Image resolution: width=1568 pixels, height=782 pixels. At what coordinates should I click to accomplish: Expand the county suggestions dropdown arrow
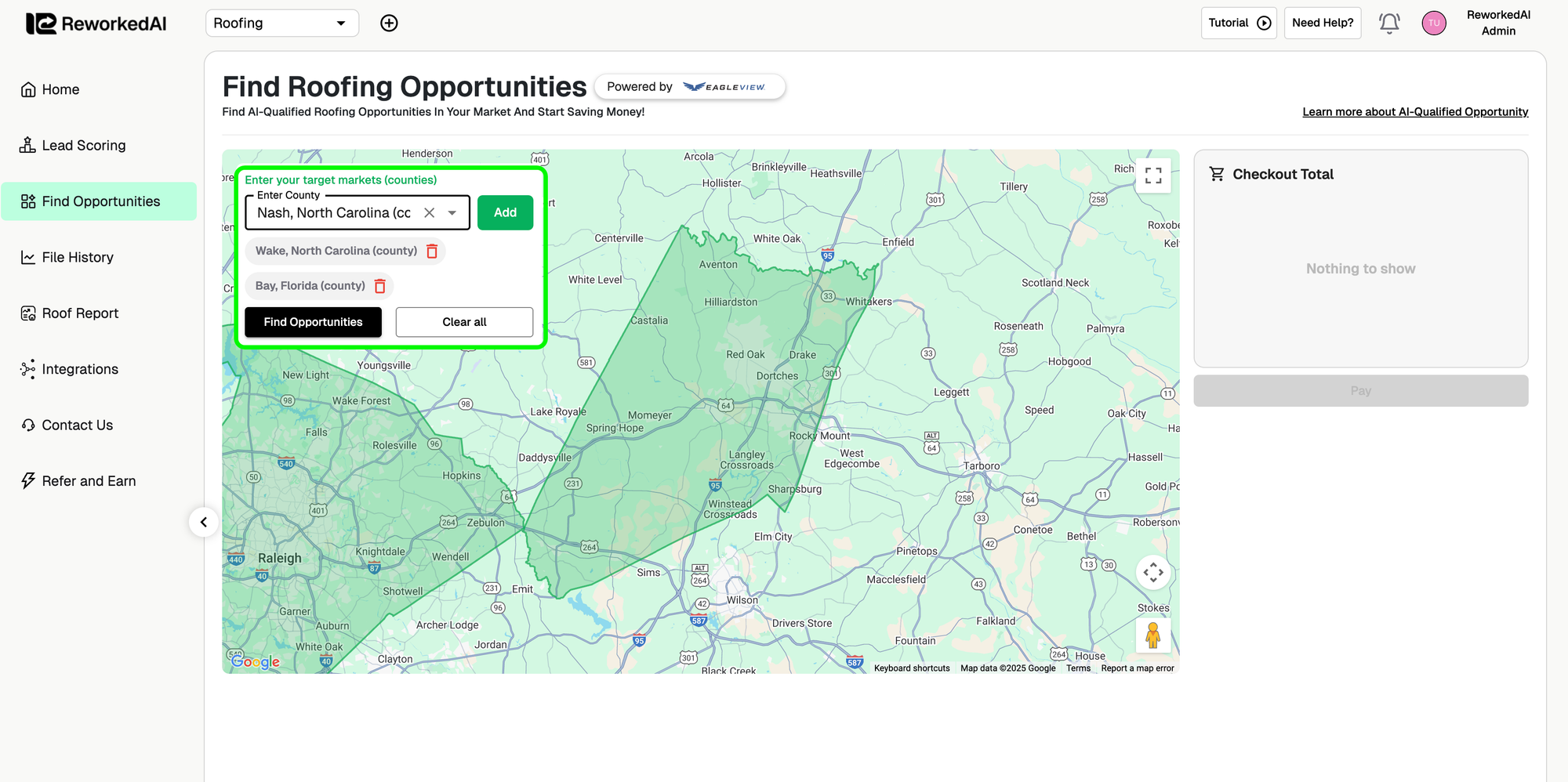coord(452,213)
